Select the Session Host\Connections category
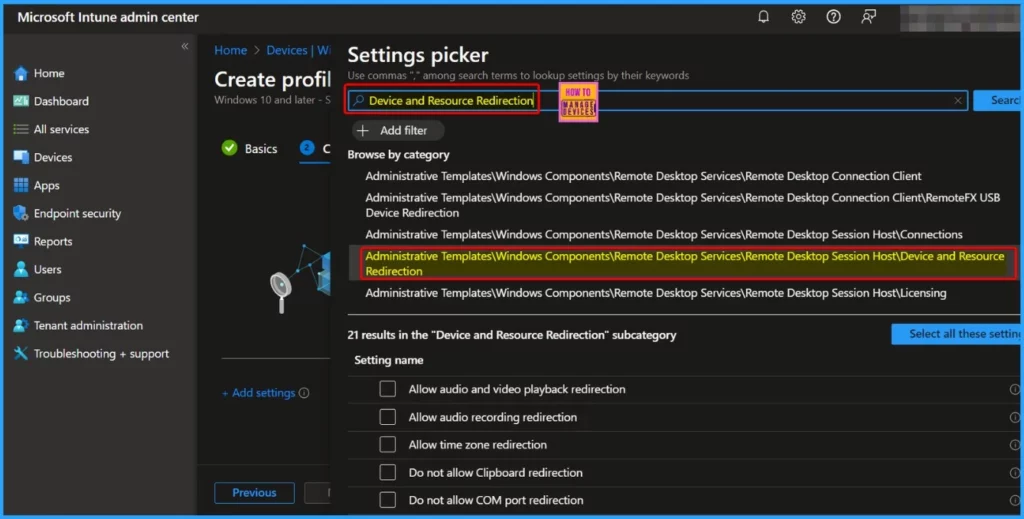This screenshot has width=1024, height=519. coord(664,234)
